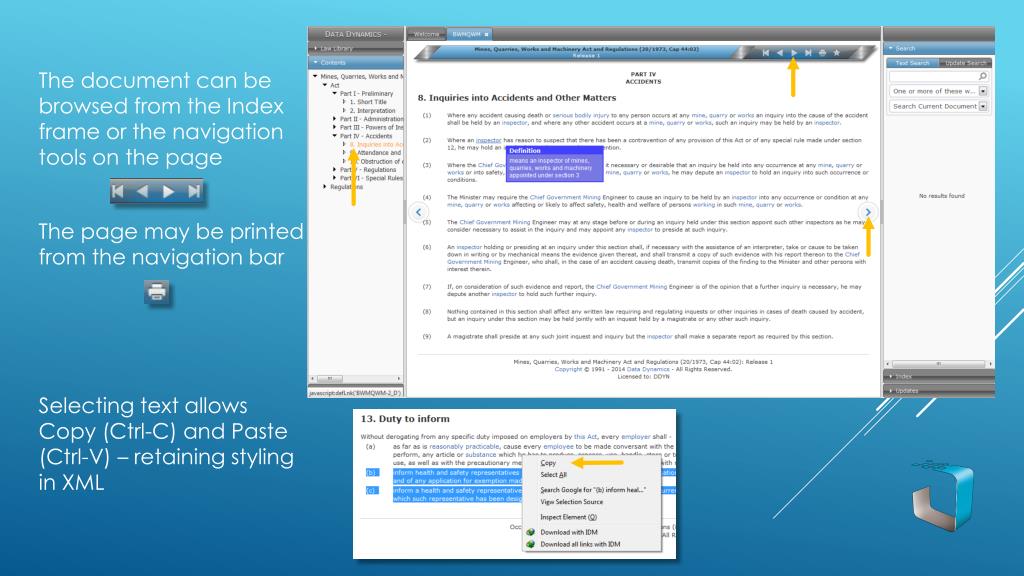Click search results horizontal scrollbar
Image resolution: width=1024 pixels, height=576 pixels.
(x=939, y=364)
